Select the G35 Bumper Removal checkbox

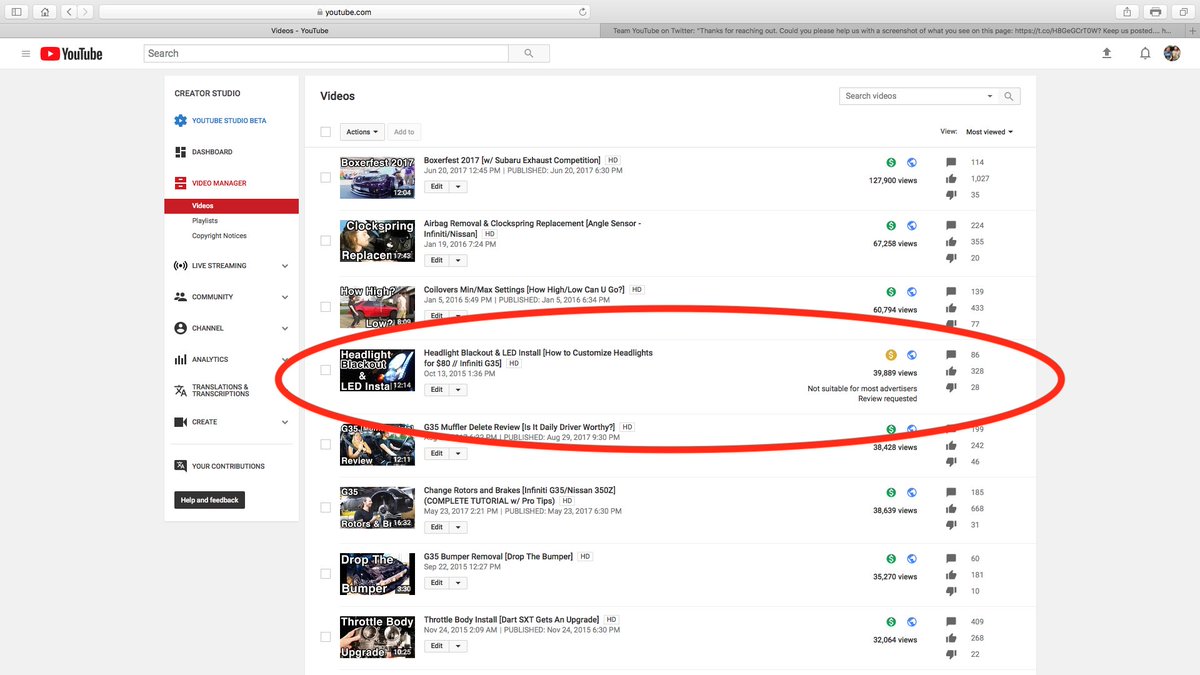tap(325, 574)
